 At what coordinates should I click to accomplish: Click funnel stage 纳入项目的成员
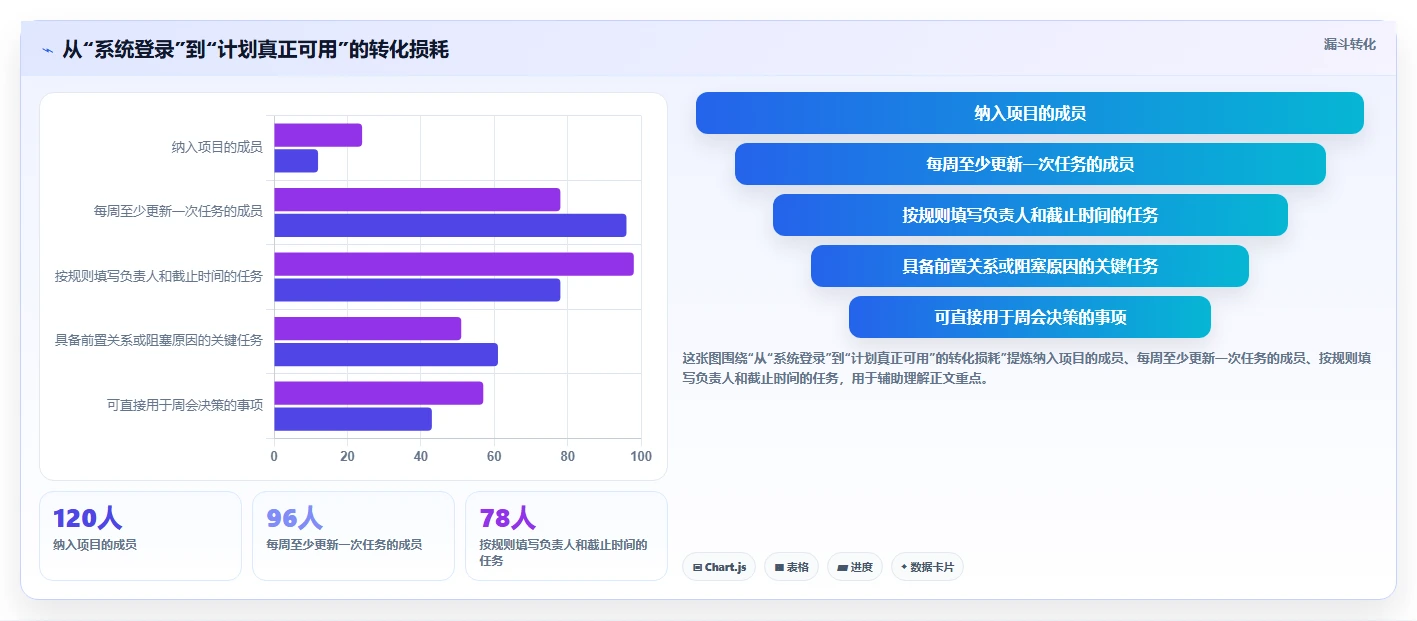[x=1030, y=113]
